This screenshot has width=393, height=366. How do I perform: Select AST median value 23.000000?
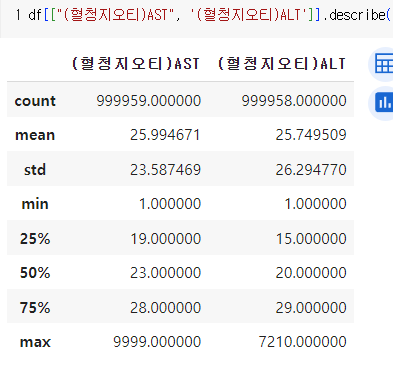[165, 273]
